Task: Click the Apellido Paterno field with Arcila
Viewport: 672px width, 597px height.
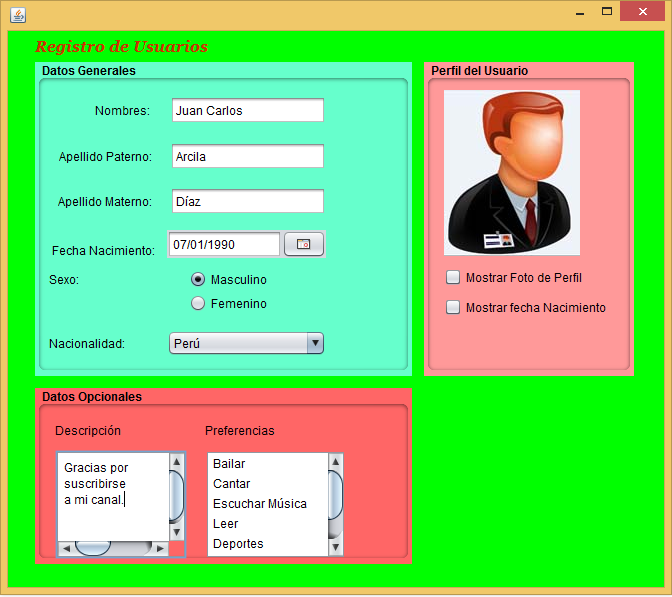Action: pyautogui.click(x=248, y=156)
